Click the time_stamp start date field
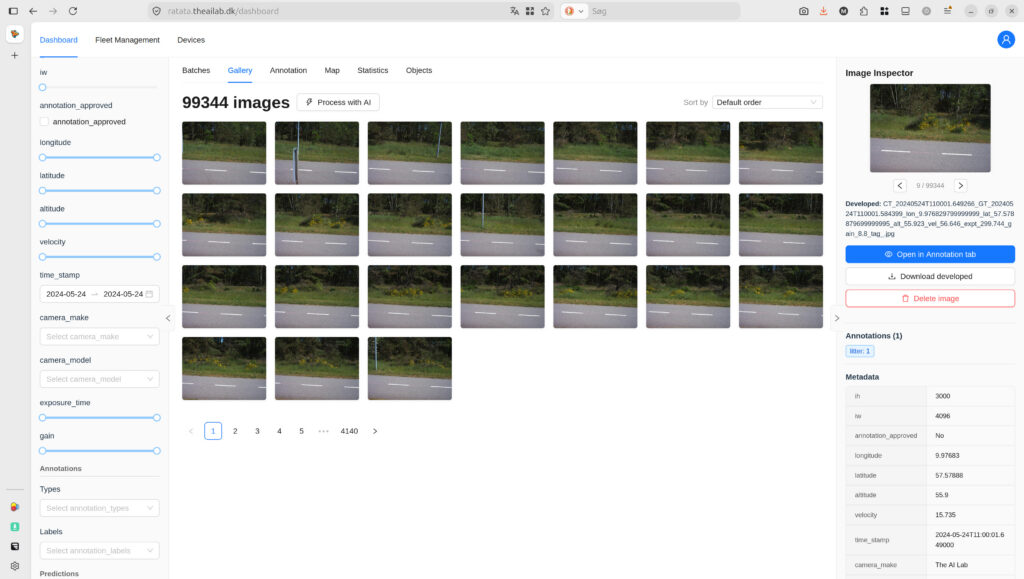 pyautogui.click(x=66, y=294)
